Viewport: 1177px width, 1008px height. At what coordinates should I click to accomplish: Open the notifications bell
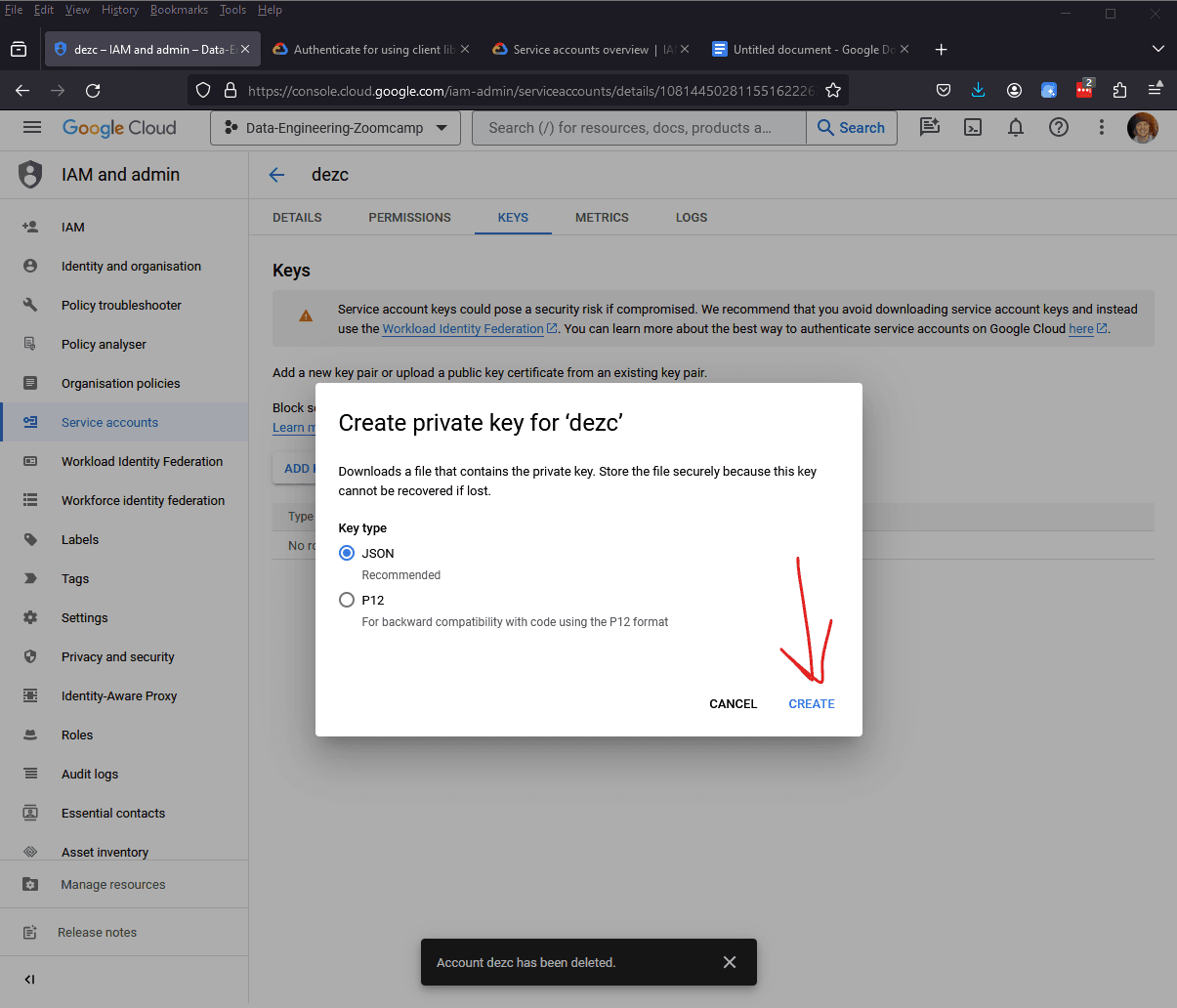1016,127
